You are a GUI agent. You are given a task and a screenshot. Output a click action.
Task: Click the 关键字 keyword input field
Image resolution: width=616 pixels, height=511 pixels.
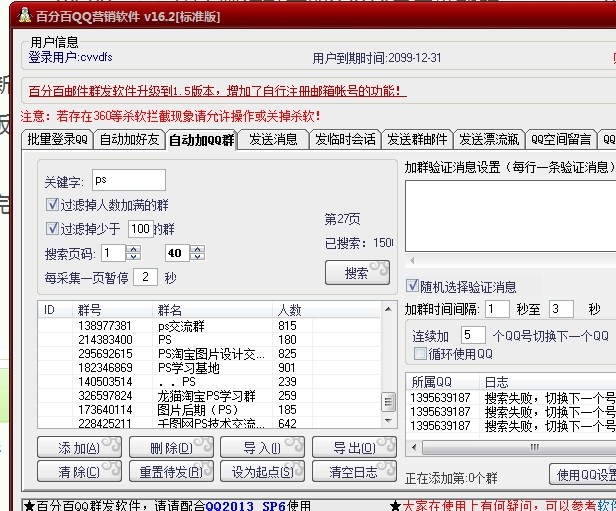coord(129,180)
